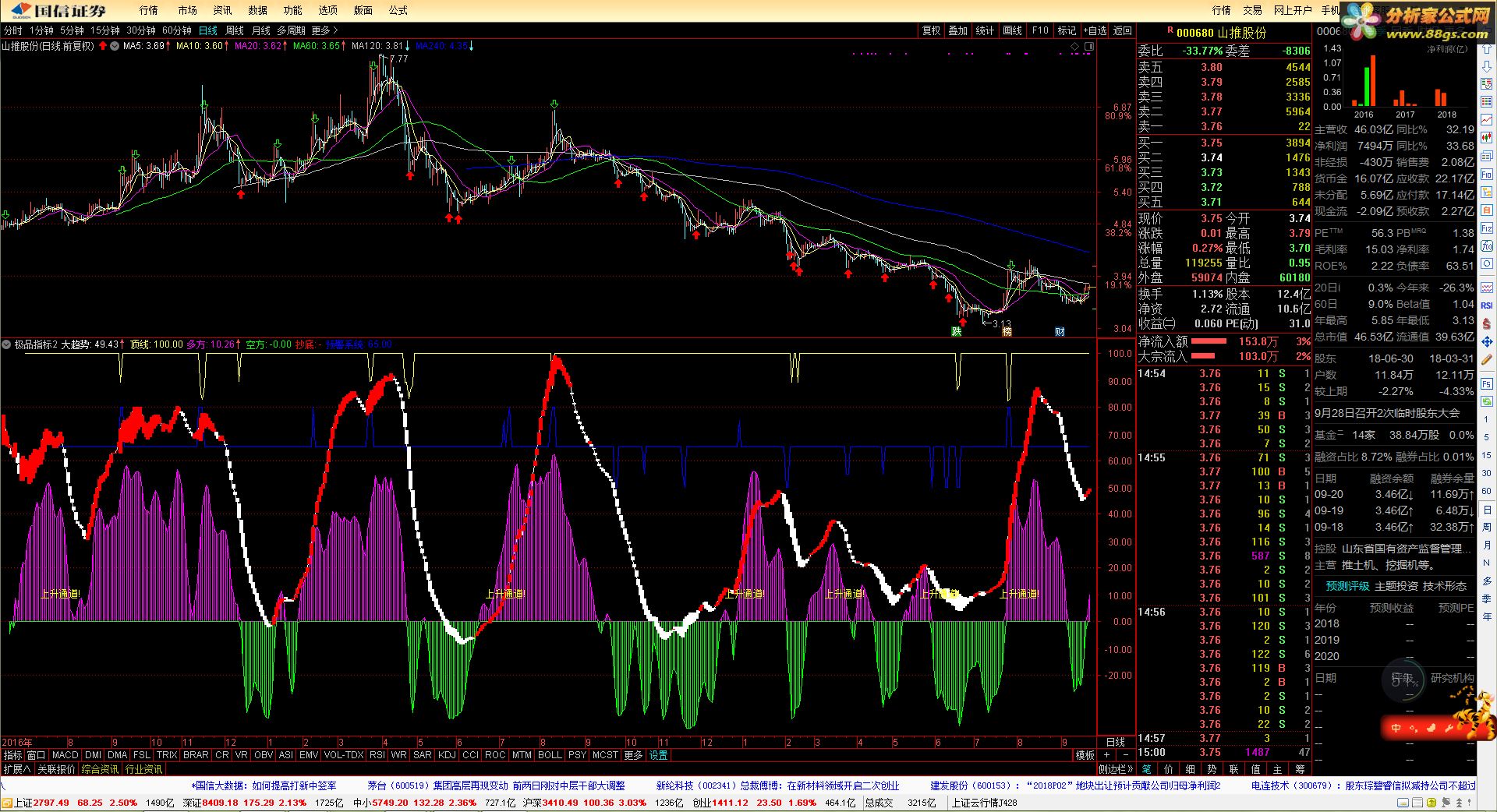Expand the 更多 periods dropdown
Screen dimensions: 1497x812
click(324, 30)
